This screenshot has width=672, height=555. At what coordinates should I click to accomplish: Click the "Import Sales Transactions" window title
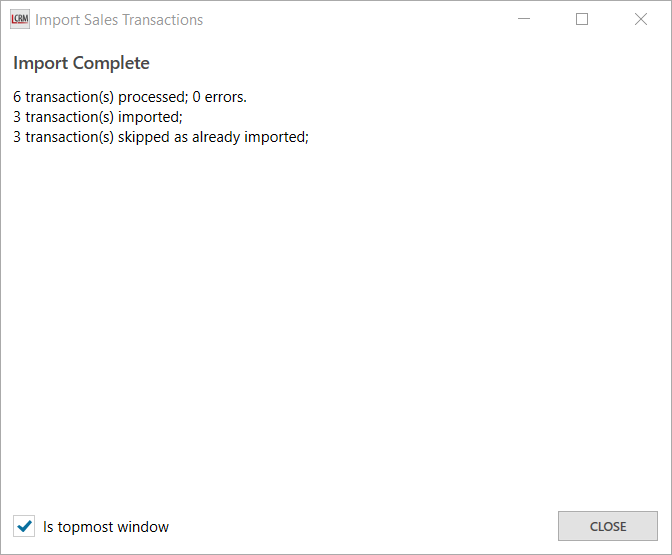pyautogui.click(x=119, y=20)
